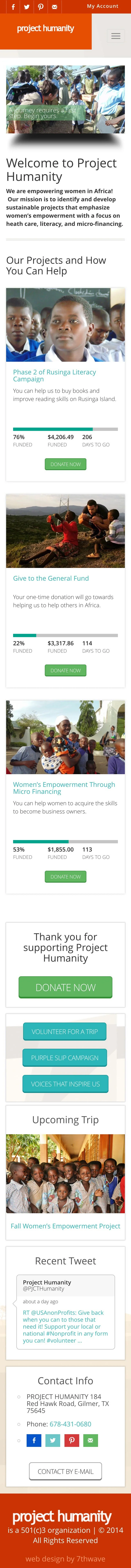131x1568 pixels.
Task: Click the Twitter icon in top bar
Action: [x=27, y=7]
